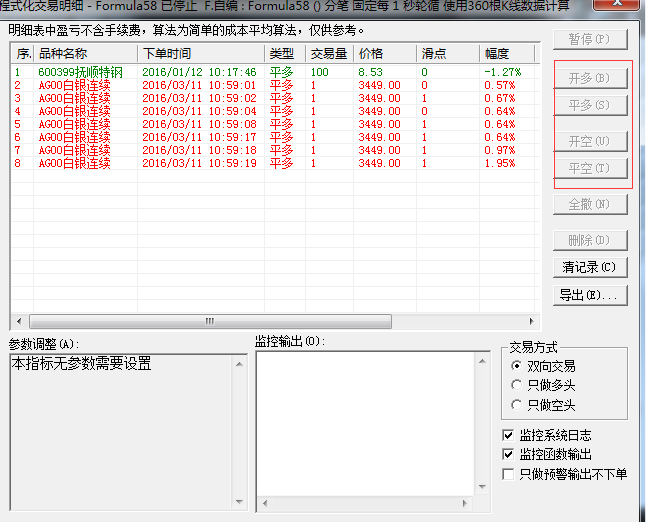646x522 pixels.
Task: Click the 监控输出 box scroll down arrow
Action: click(x=482, y=487)
